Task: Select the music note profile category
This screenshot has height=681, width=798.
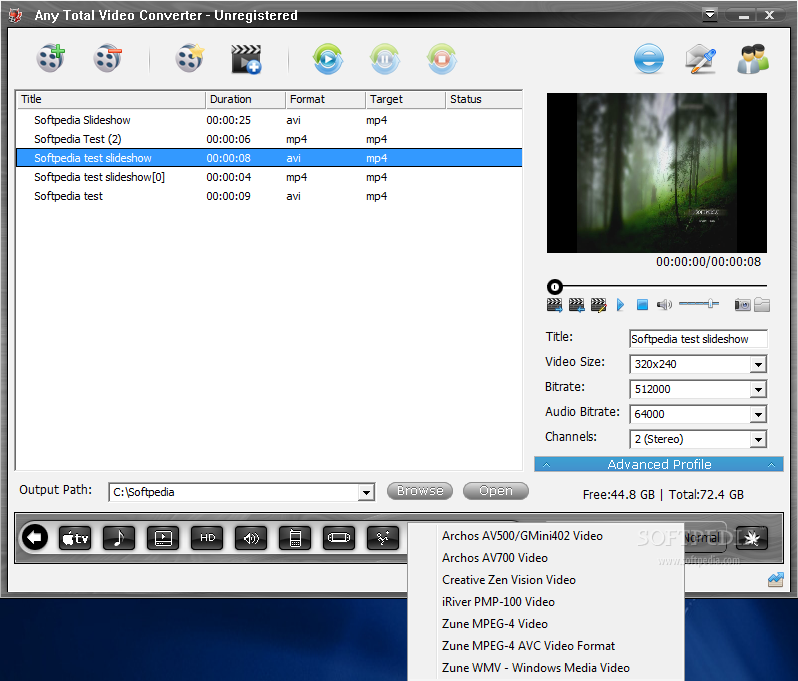Action: click(119, 538)
